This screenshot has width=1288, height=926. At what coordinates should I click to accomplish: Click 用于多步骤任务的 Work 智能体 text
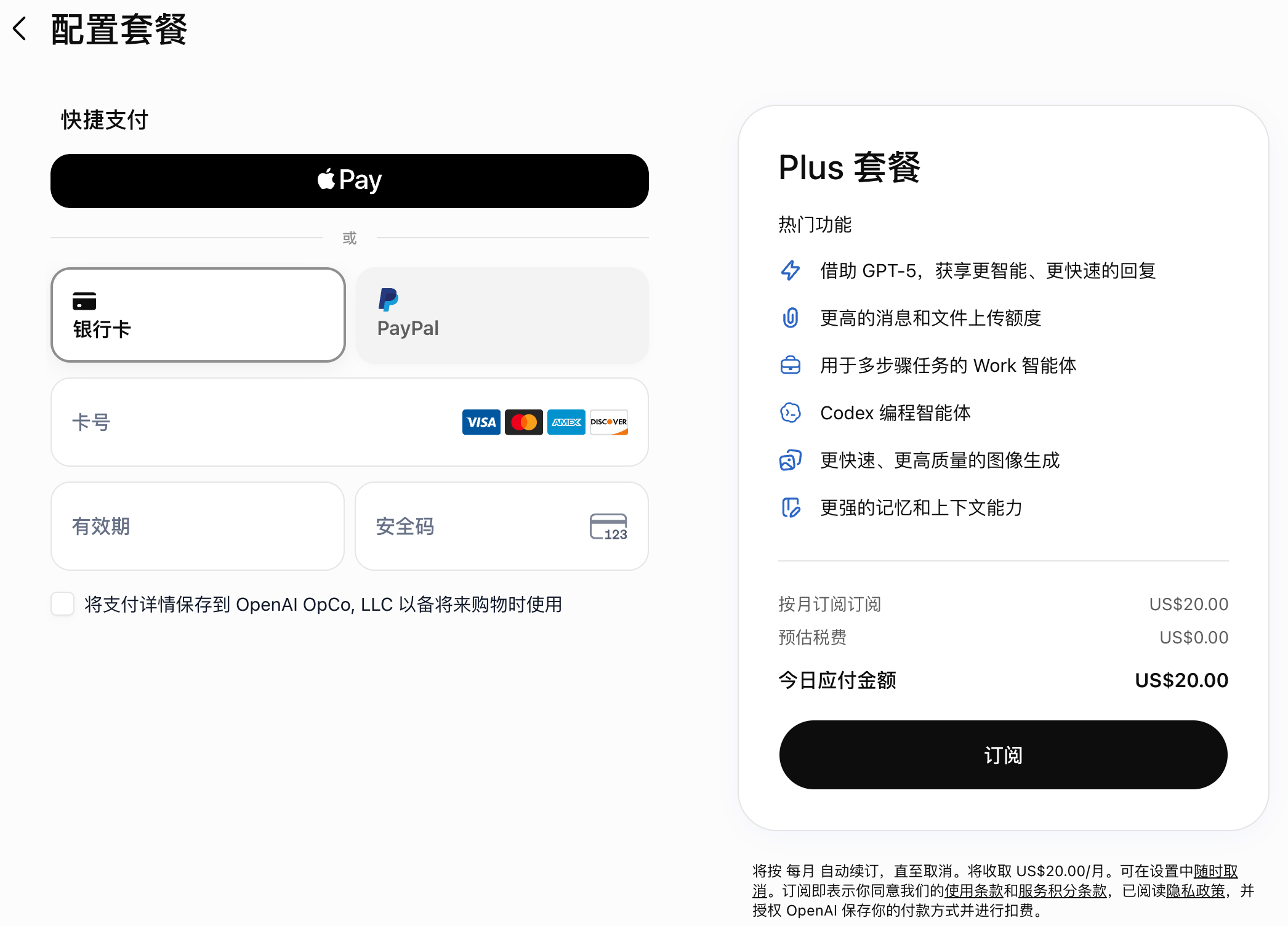tap(948, 365)
